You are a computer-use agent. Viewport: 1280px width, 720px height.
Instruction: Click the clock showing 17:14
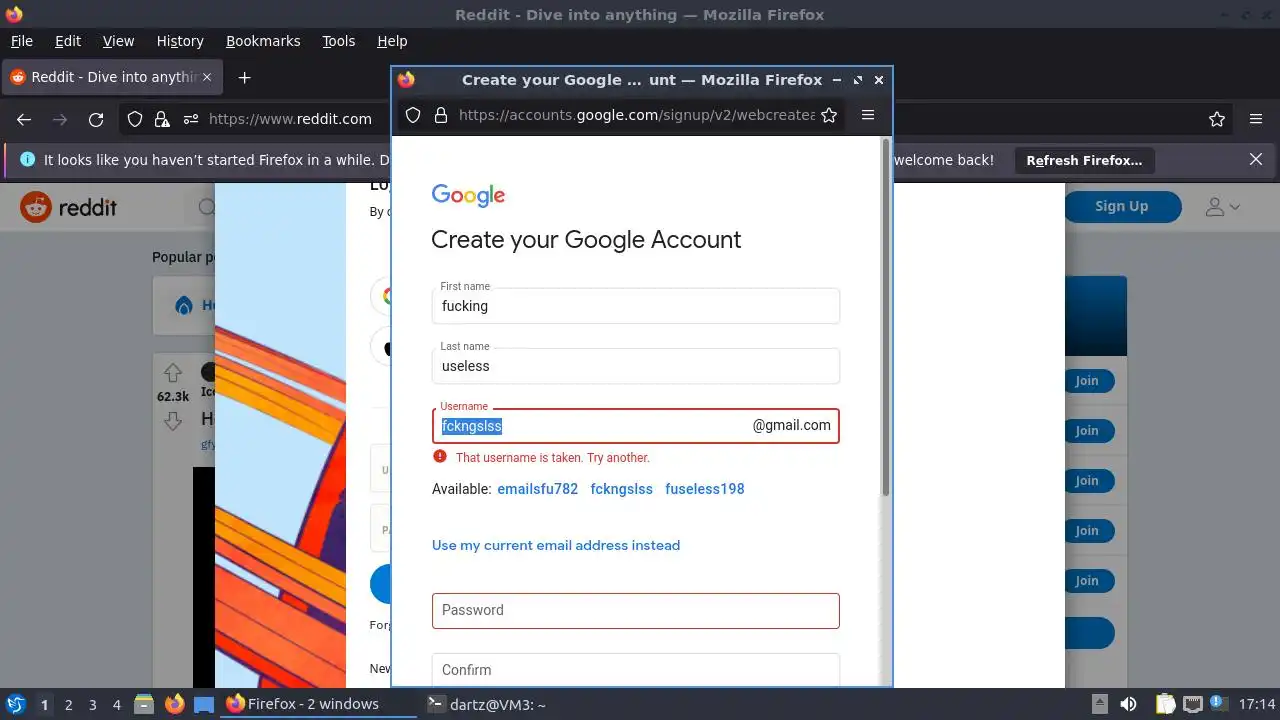click(x=1257, y=704)
